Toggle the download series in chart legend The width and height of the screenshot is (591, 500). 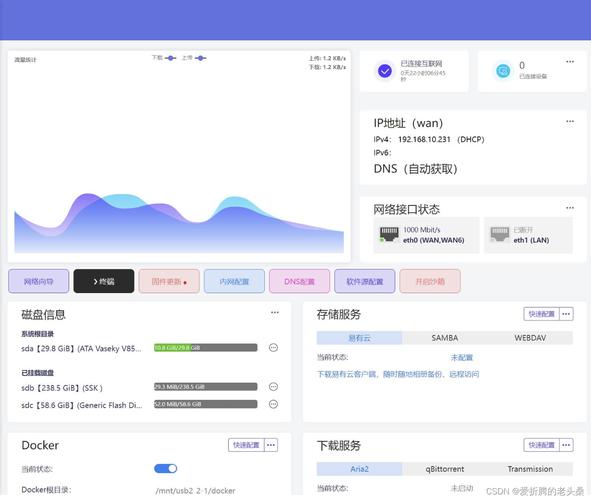tap(164, 58)
